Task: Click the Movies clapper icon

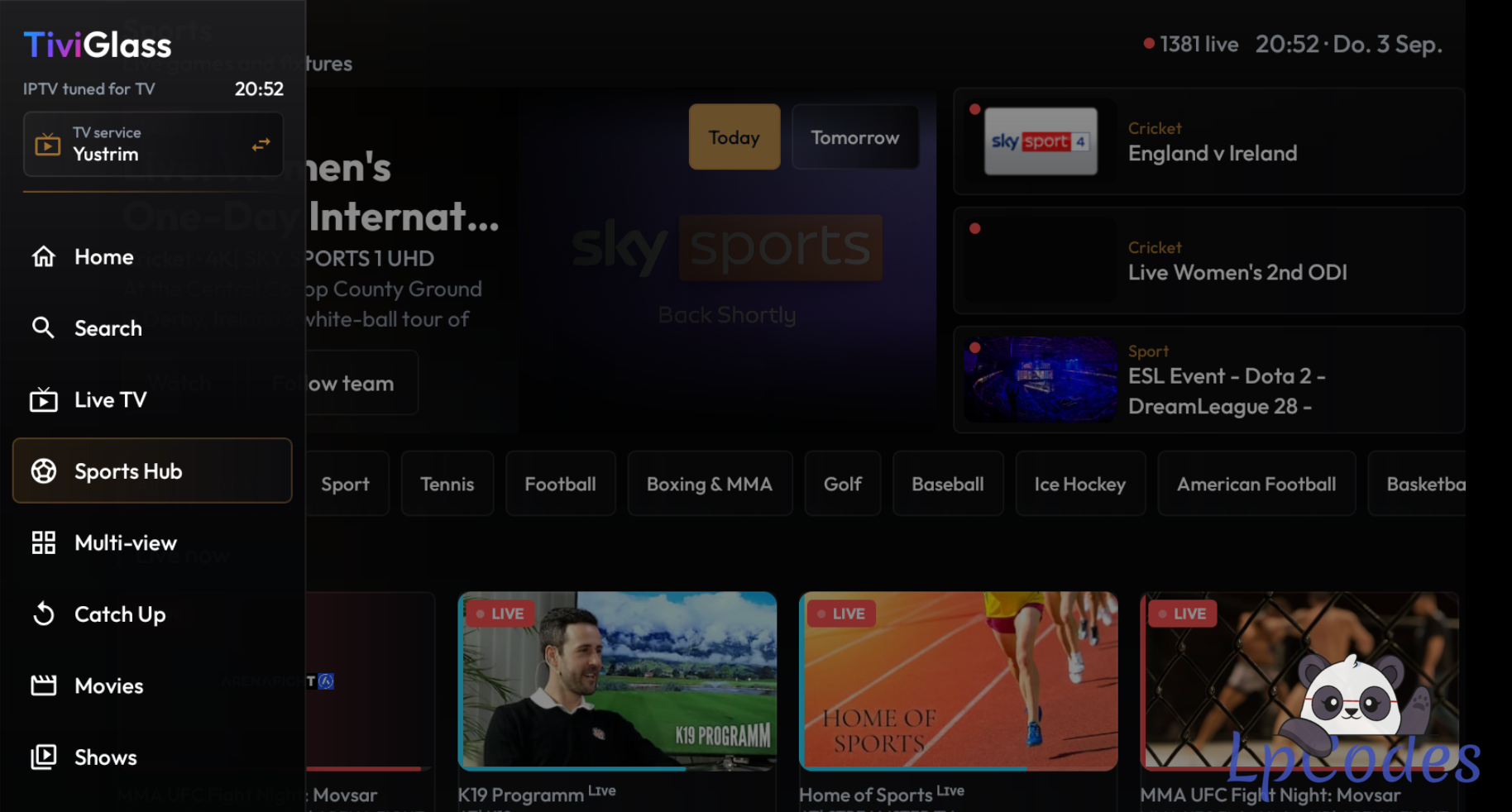Action: [x=44, y=685]
